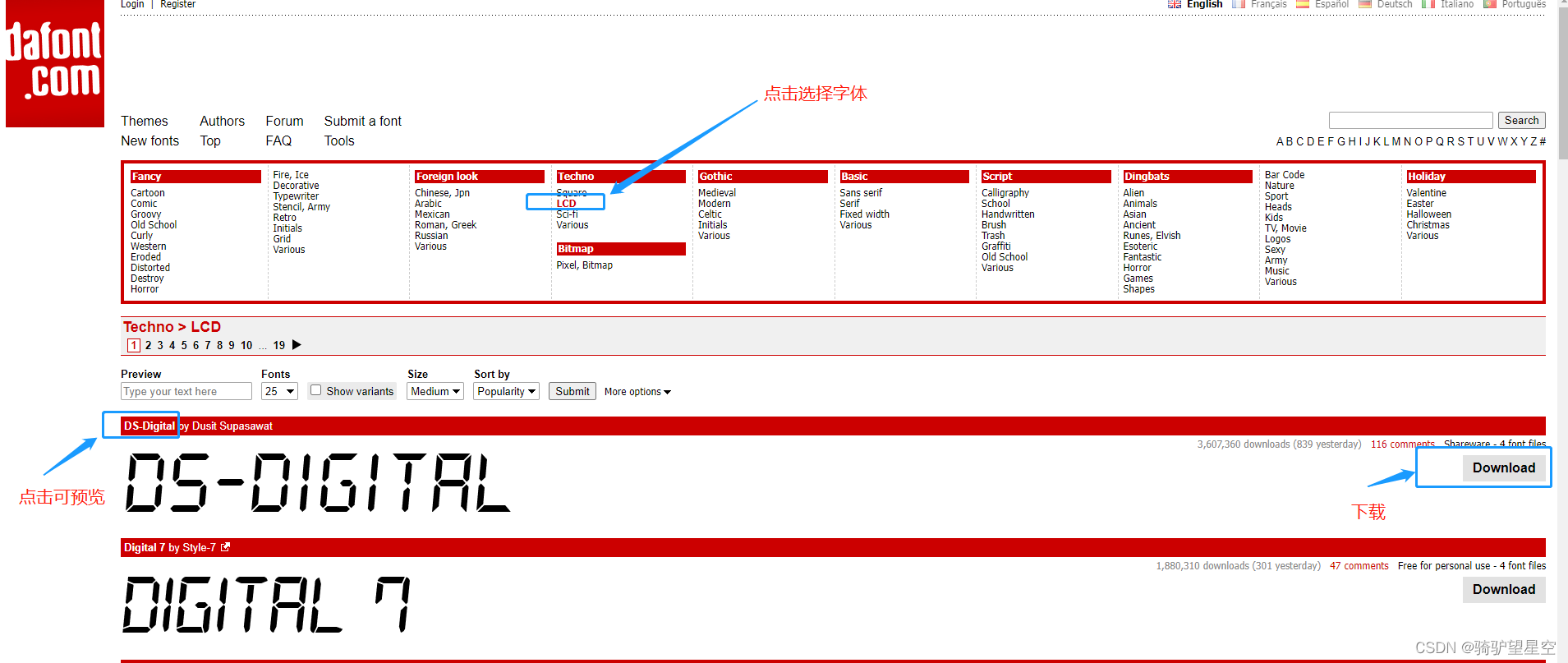Screen dimensions: 1568x663
Task: Open 47 comments for Digital 7
Action: point(1359,566)
